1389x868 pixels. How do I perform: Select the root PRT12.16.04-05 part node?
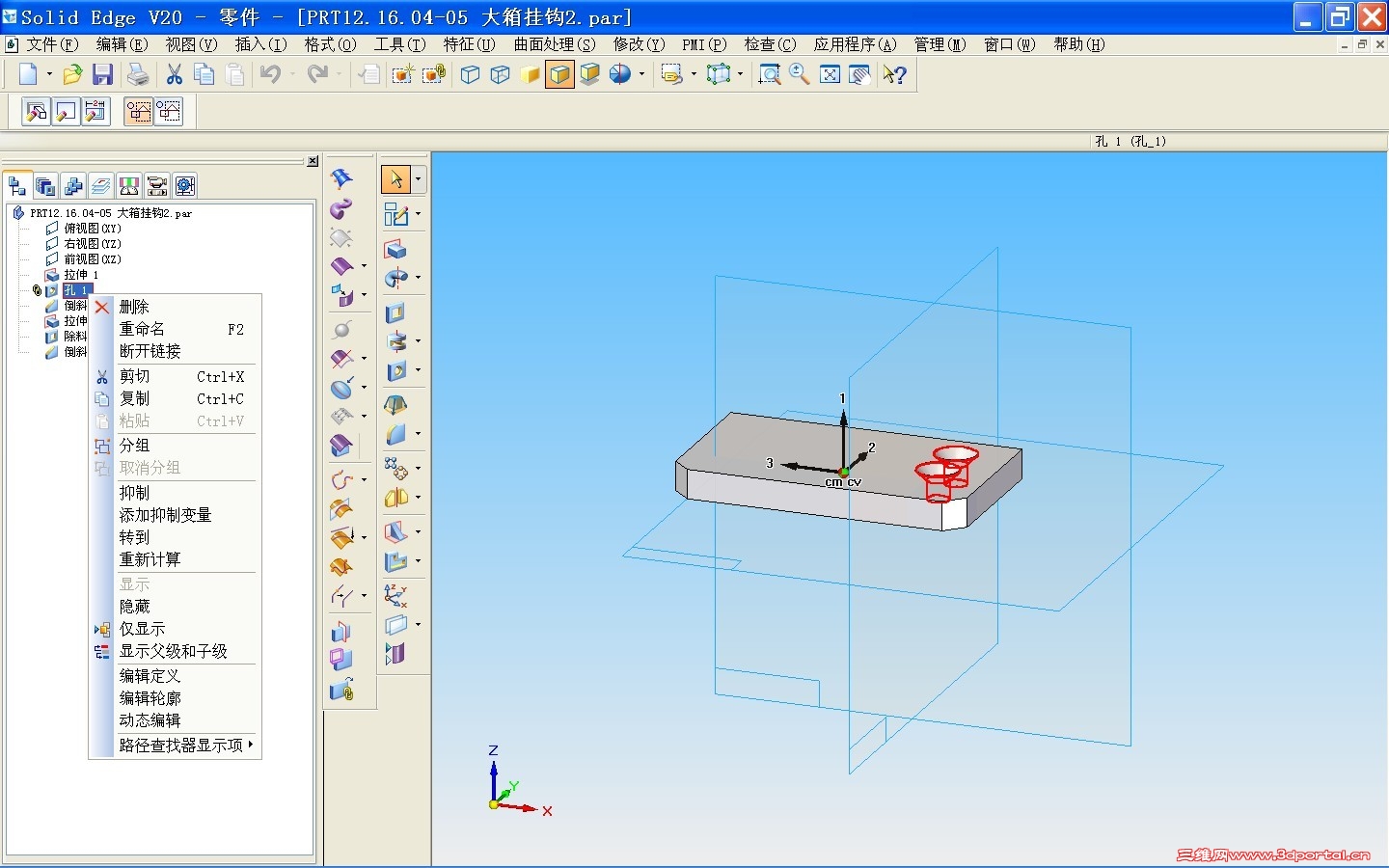pyautogui.click(x=110, y=213)
